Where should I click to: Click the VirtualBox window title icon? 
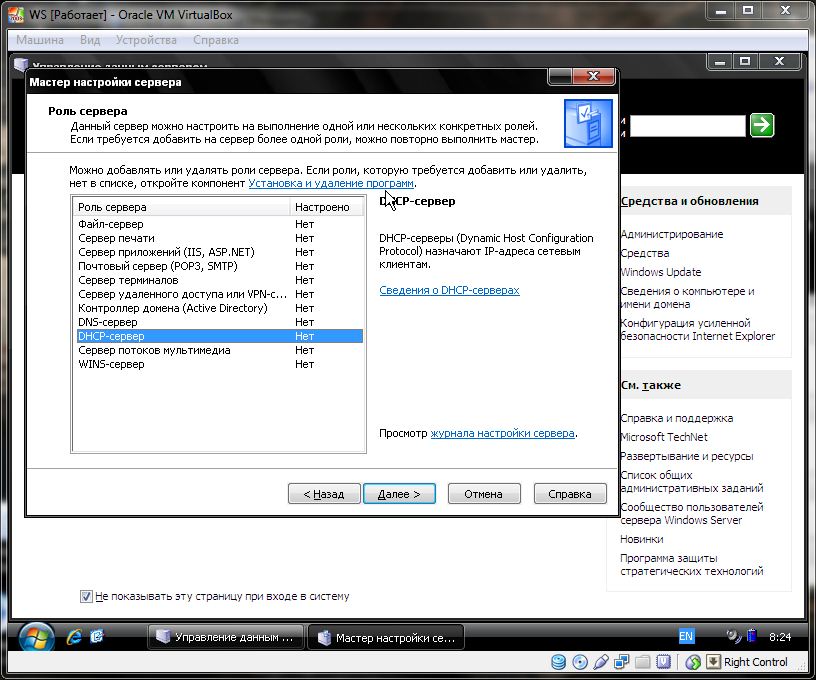click(x=16, y=15)
